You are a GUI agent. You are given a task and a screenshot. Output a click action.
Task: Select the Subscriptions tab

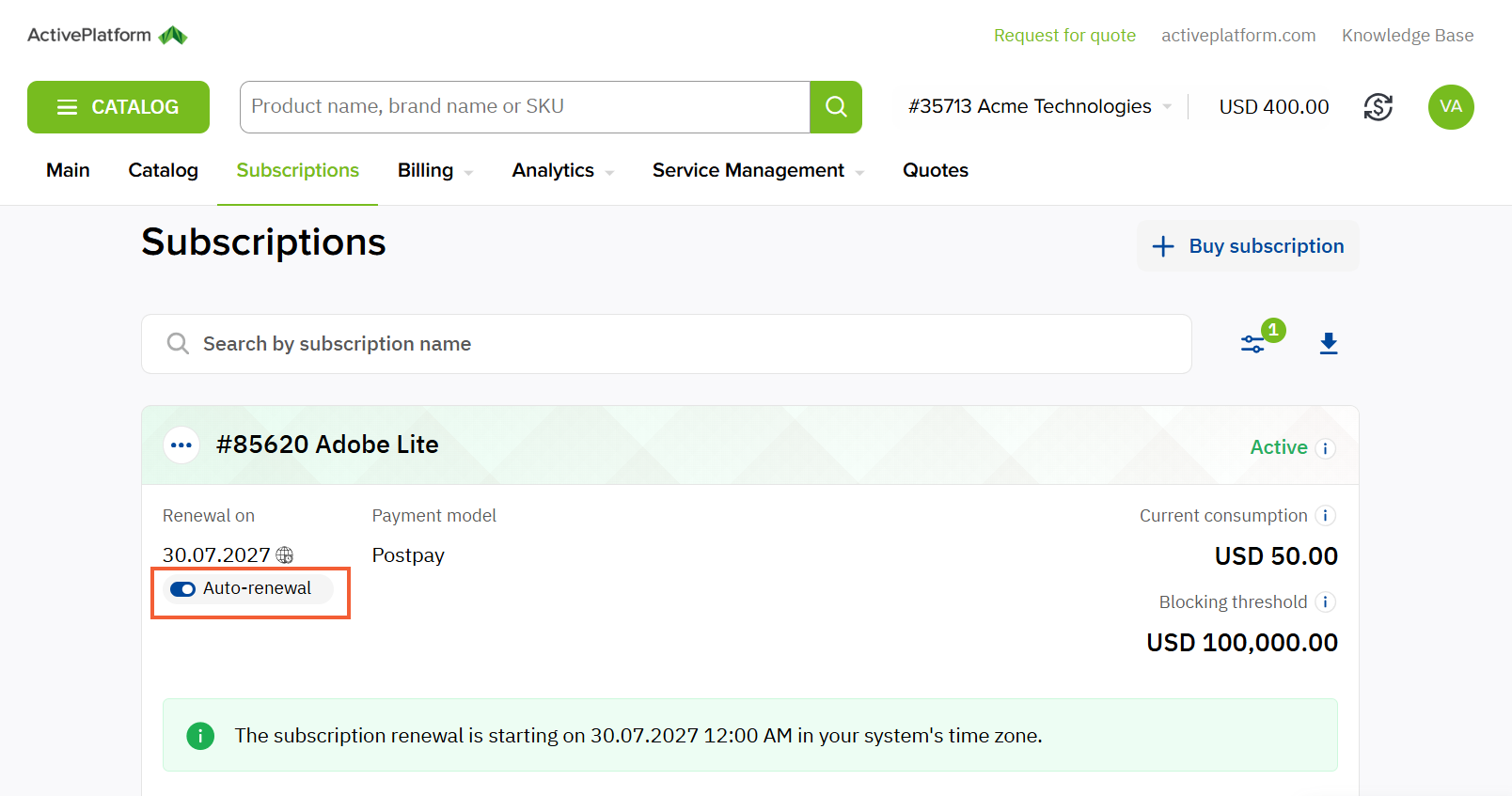298,170
